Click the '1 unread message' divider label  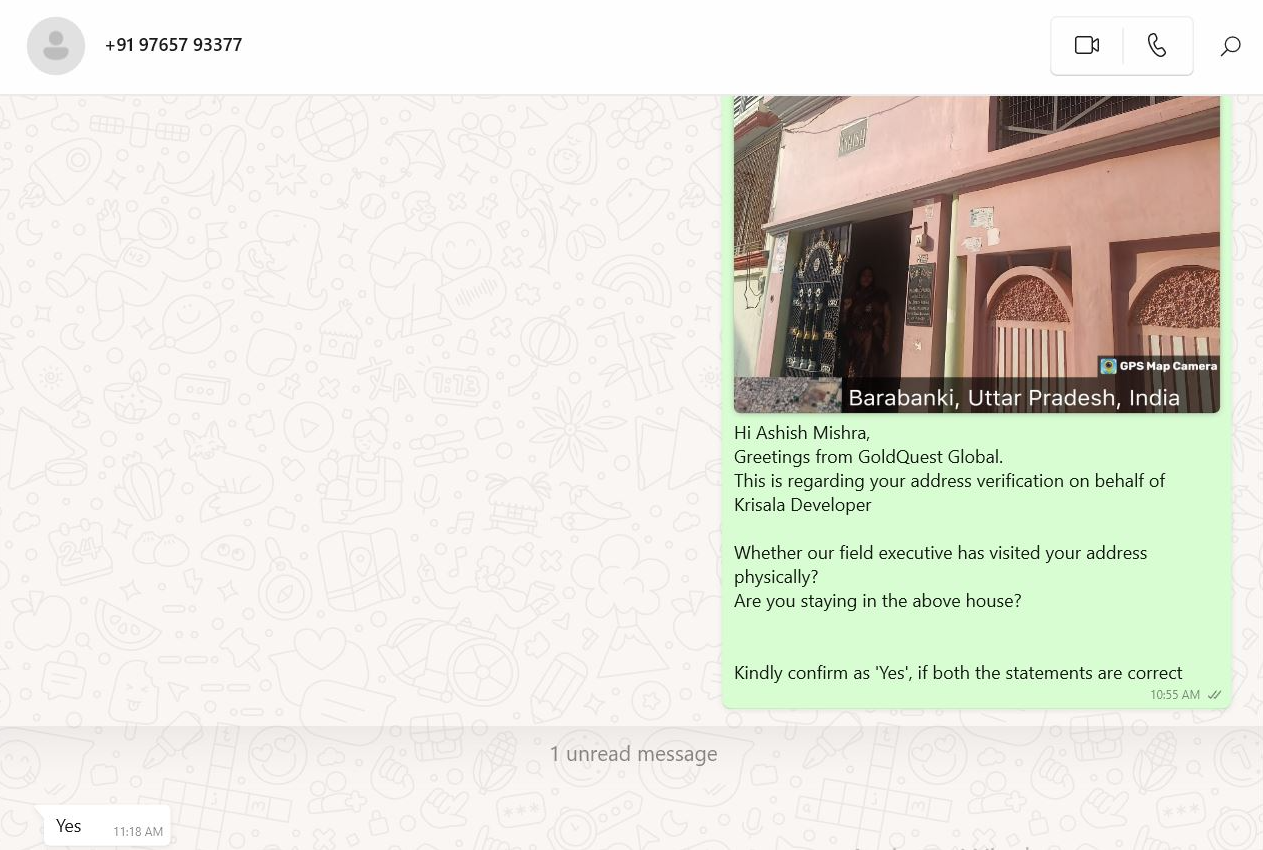(x=633, y=754)
